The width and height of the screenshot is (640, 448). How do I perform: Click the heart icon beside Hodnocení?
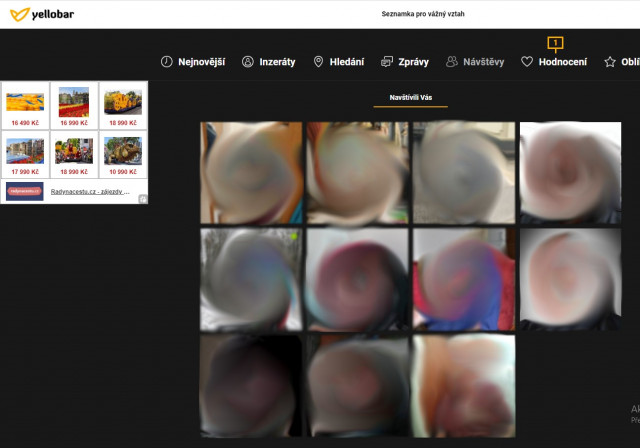[527, 62]
